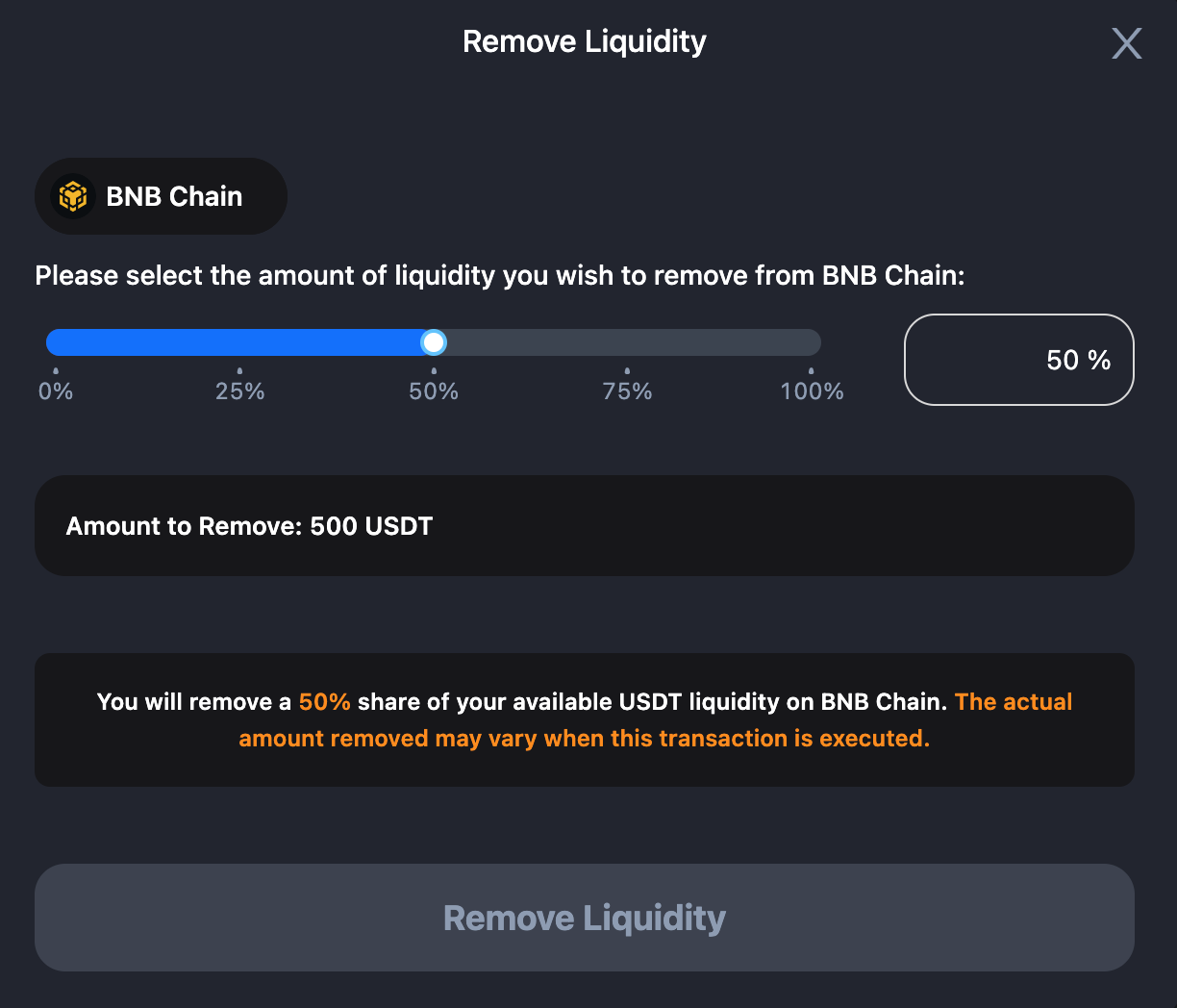
Task: Click the orange 50% share text
Action: coord(324,702)
